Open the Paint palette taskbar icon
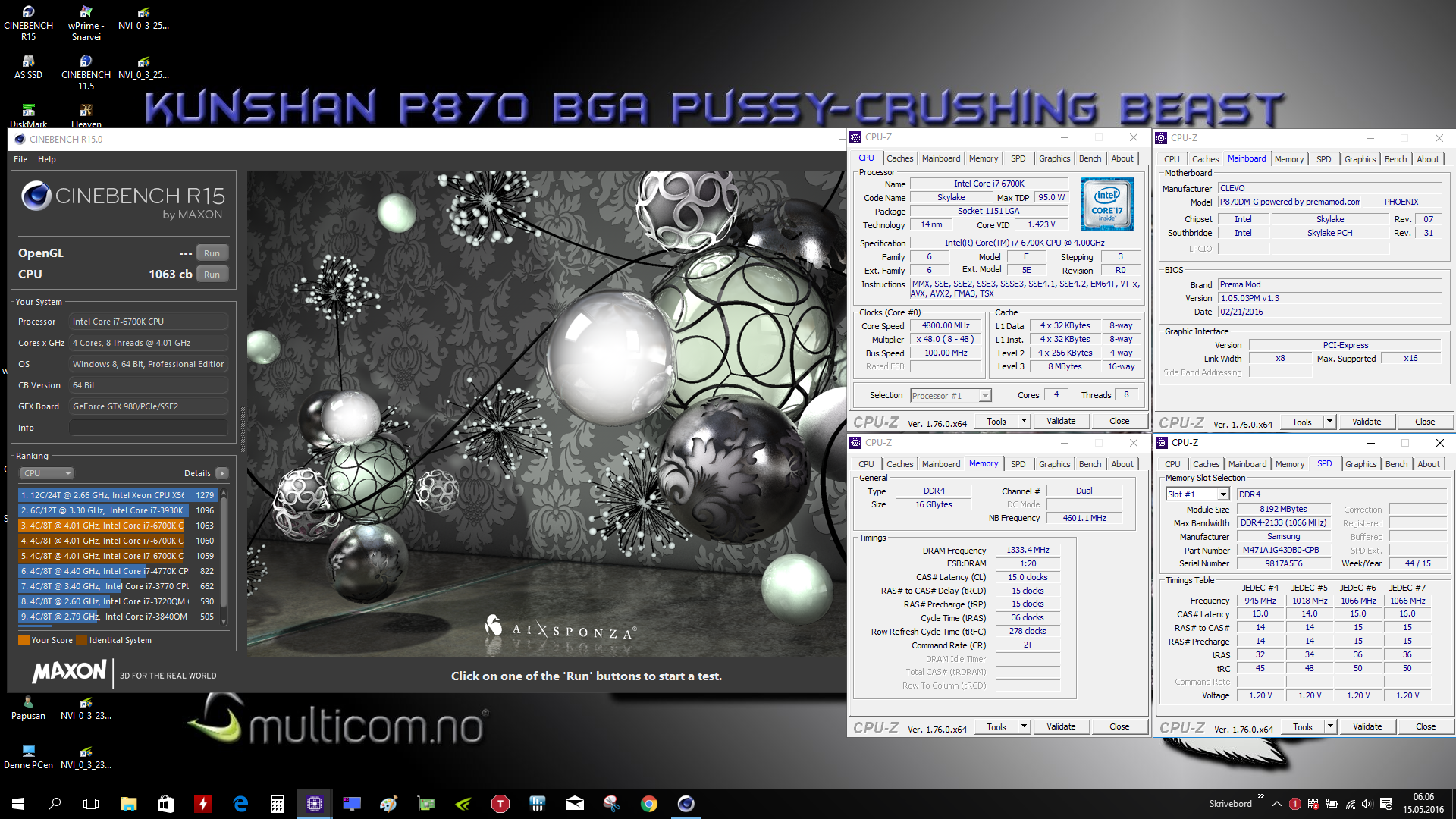The width and height of the screenshot is (1456, 819). [x=388, y=804]
